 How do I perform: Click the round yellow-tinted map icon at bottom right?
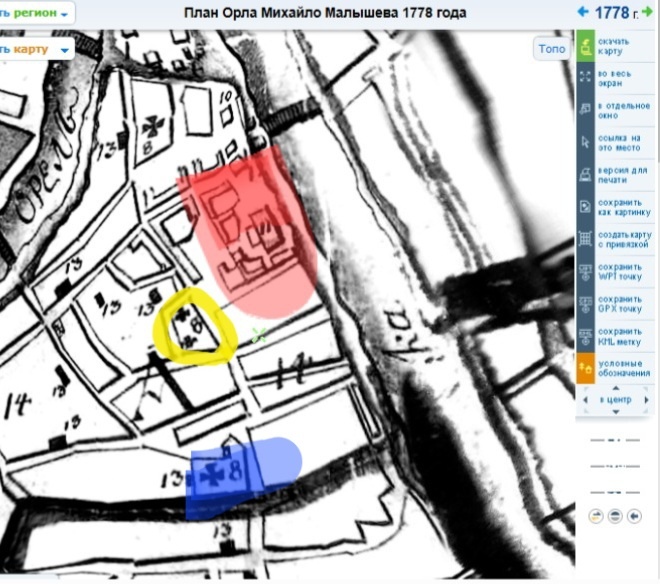click(x=596, y=516)
